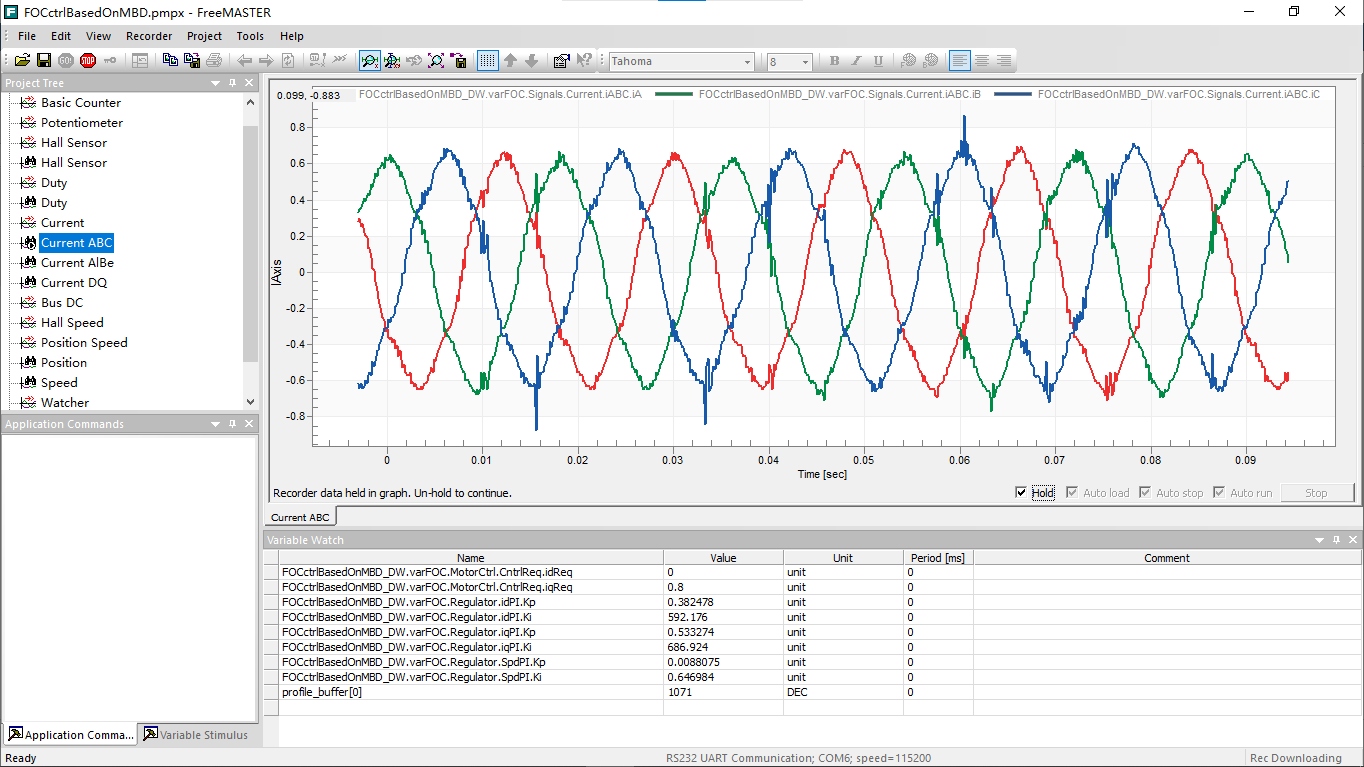
Task: Open Project Tree panel options arrow
Action: [x=215, y=83]
